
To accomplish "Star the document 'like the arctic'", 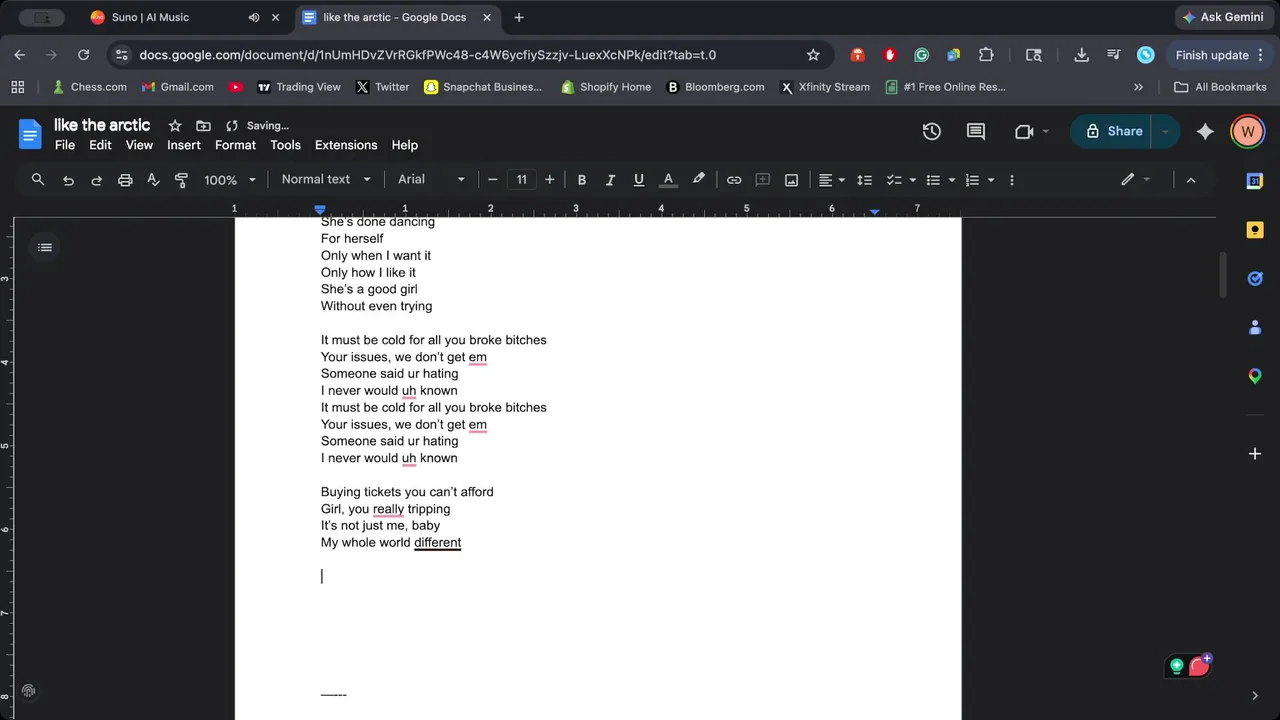I will click(175, 126).
